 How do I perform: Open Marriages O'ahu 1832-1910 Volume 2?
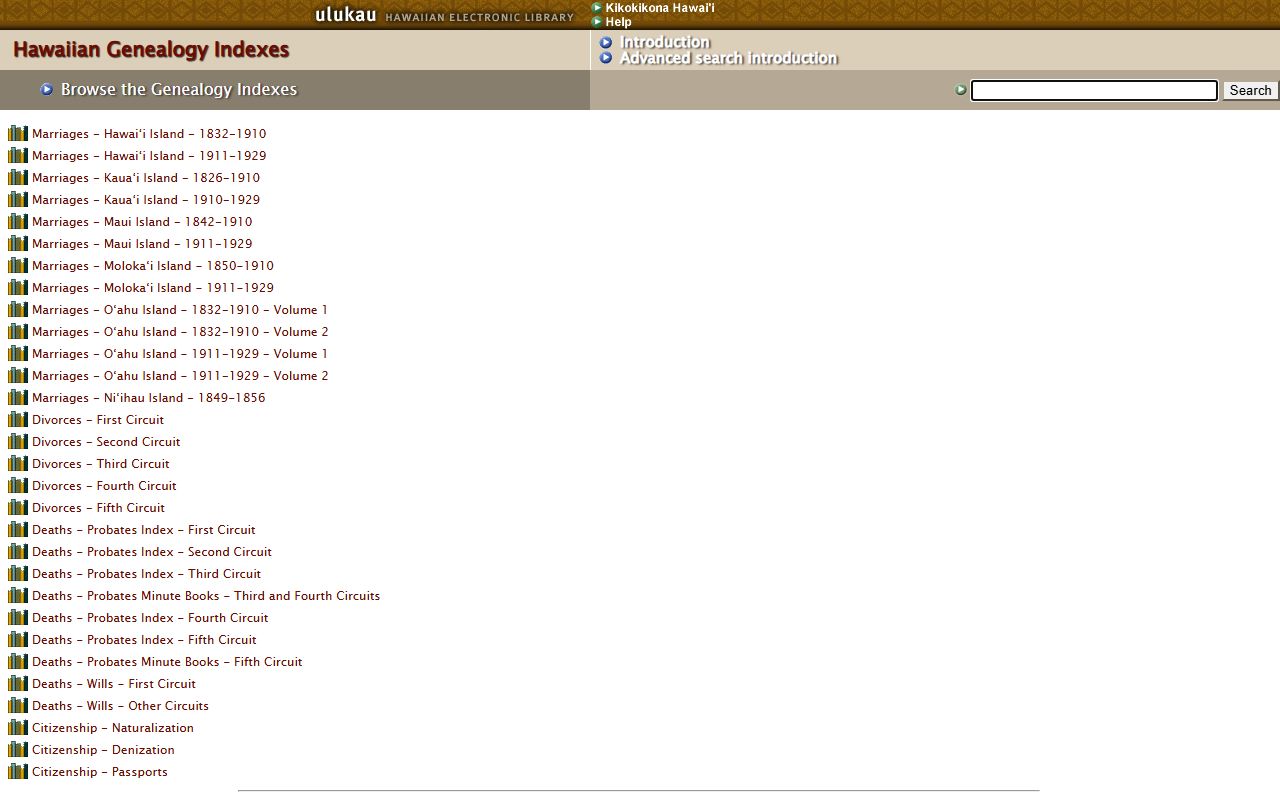point(180,331)
